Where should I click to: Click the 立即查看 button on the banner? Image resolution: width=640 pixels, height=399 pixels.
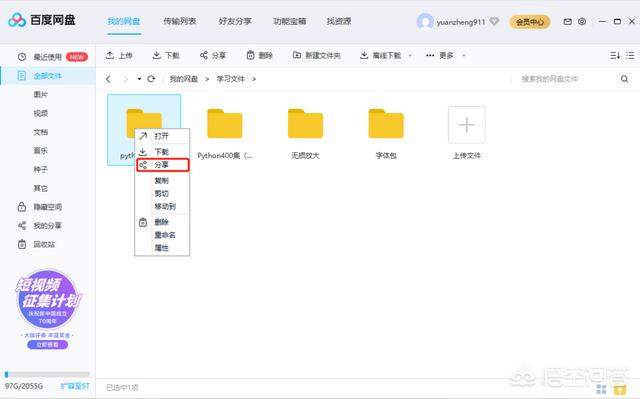point(48,345)
